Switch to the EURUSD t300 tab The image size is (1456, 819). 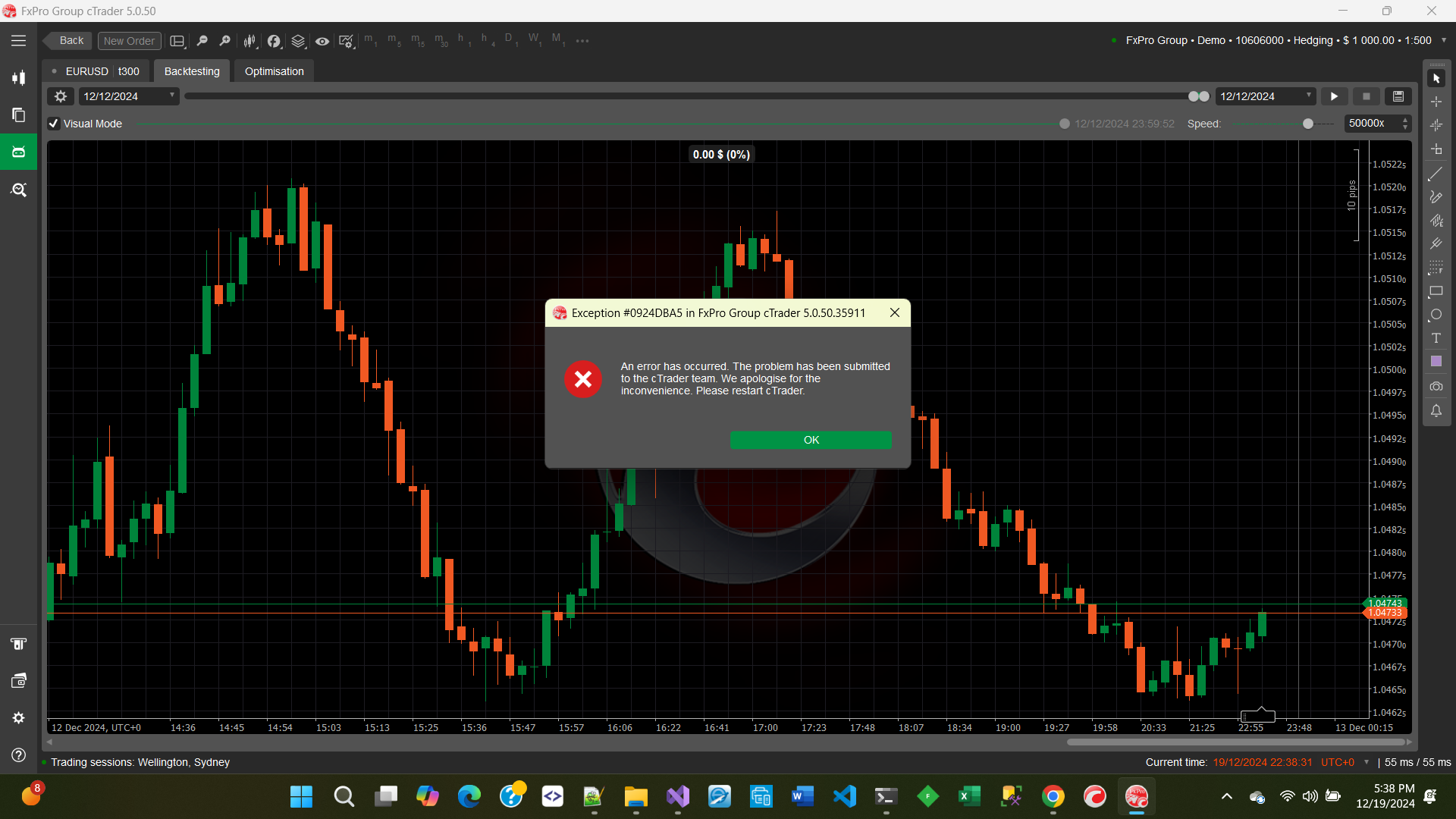click(97, 71)
